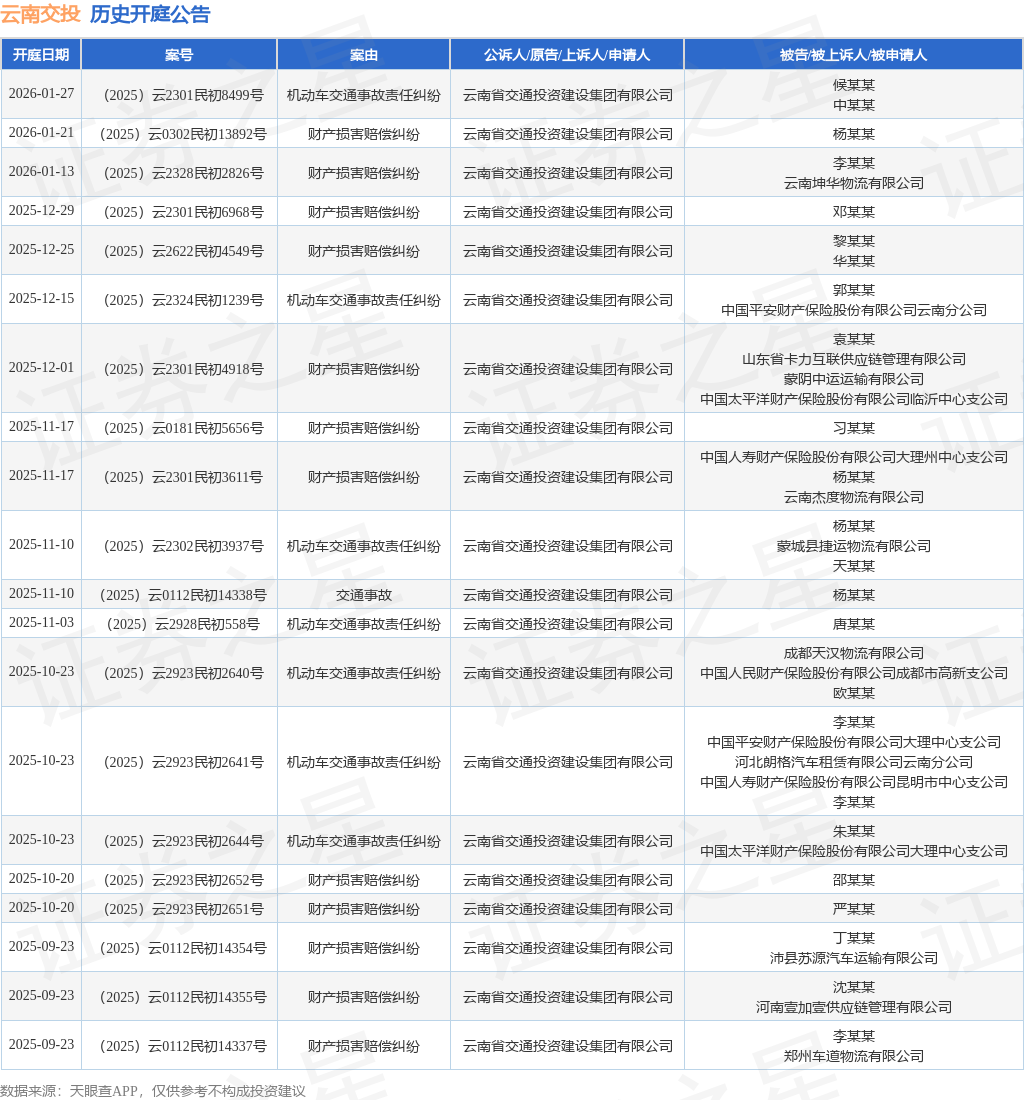The width and height of the screenshot is (1024, 1100).
Task: Click defendant 云南坤华物流有限公司
Action: click(x=854, y=182)
